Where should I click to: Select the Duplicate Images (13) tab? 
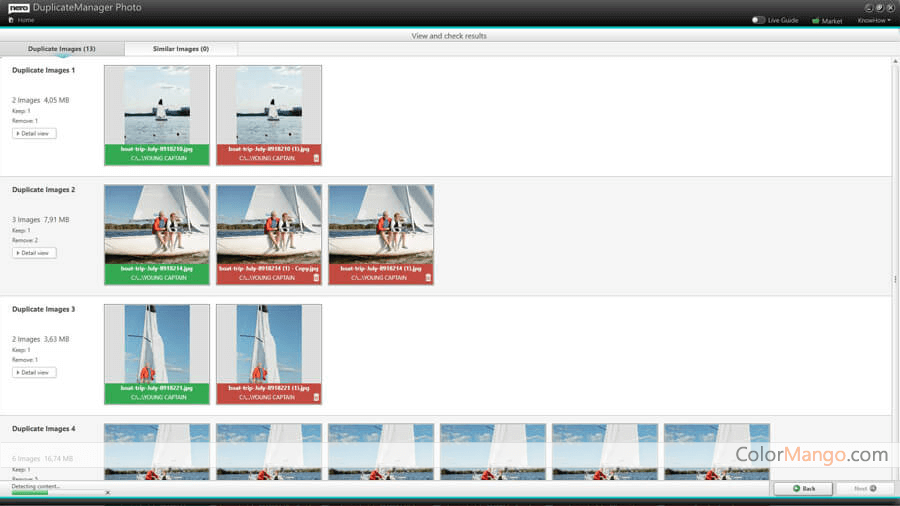coord(62,48)
